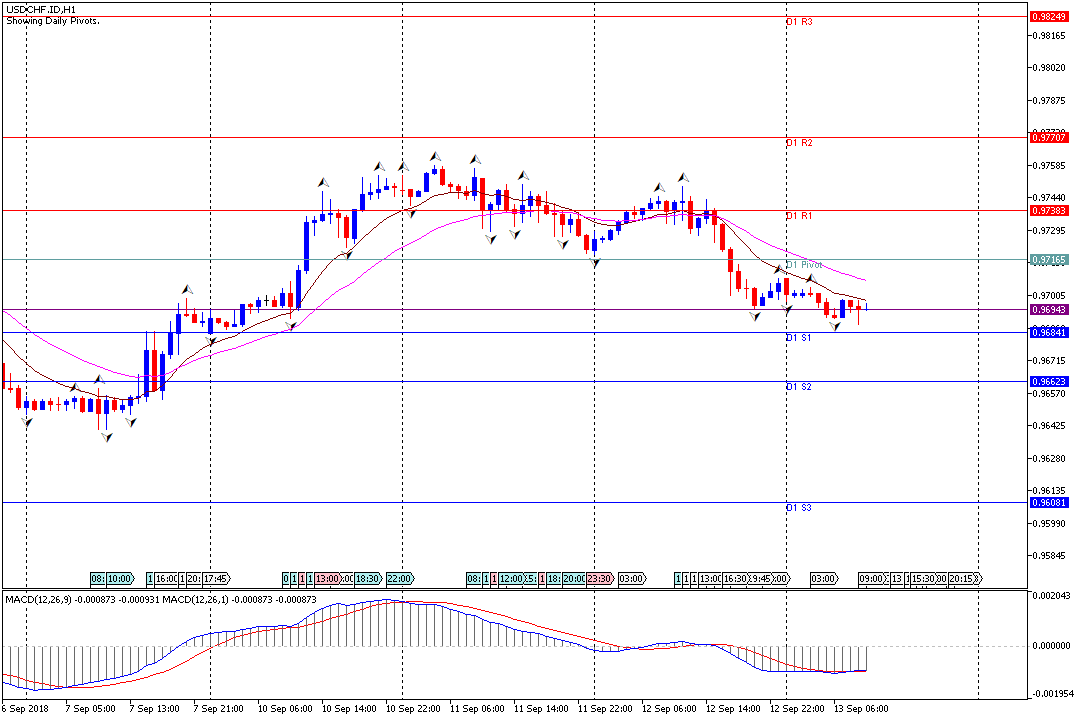Viewport: 1080px width, 720px height.
Task: Click the blue 0.96623 price tag
Action: (1049, 382)
